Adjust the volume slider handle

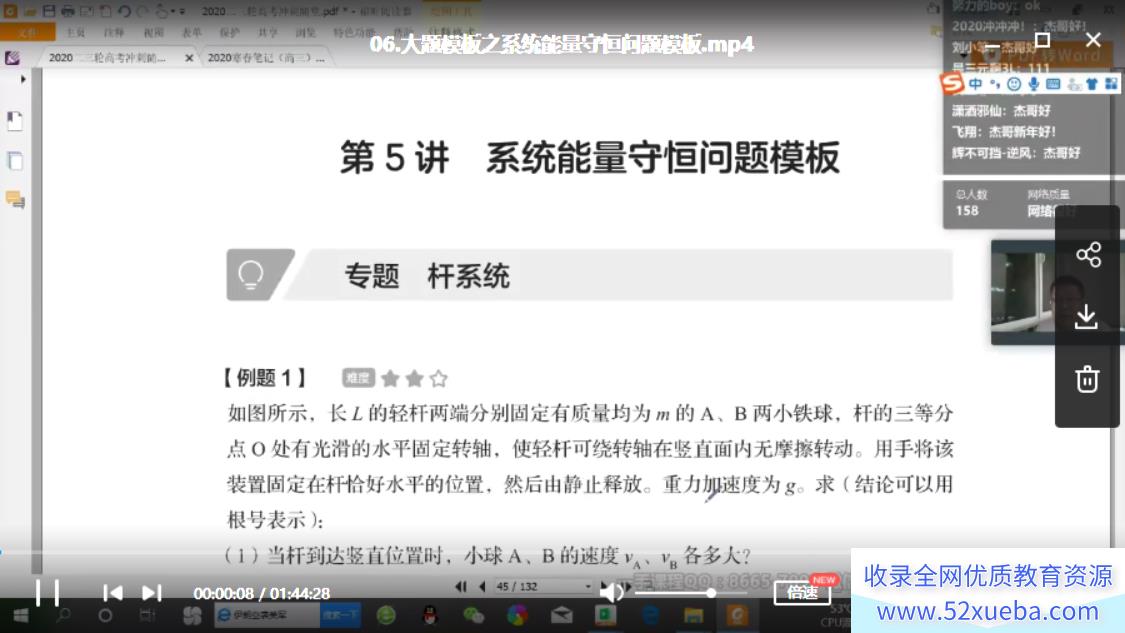(x=711, y=593)
